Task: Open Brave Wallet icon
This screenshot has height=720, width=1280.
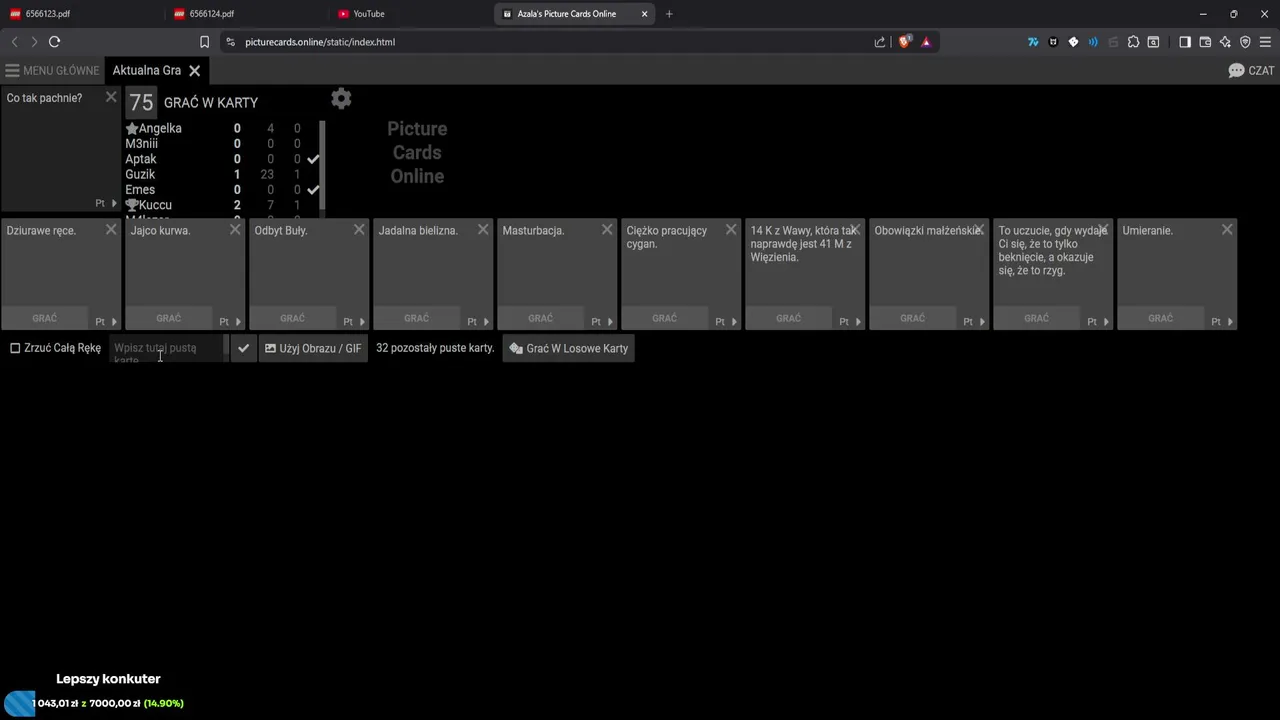Action: 1205,42
